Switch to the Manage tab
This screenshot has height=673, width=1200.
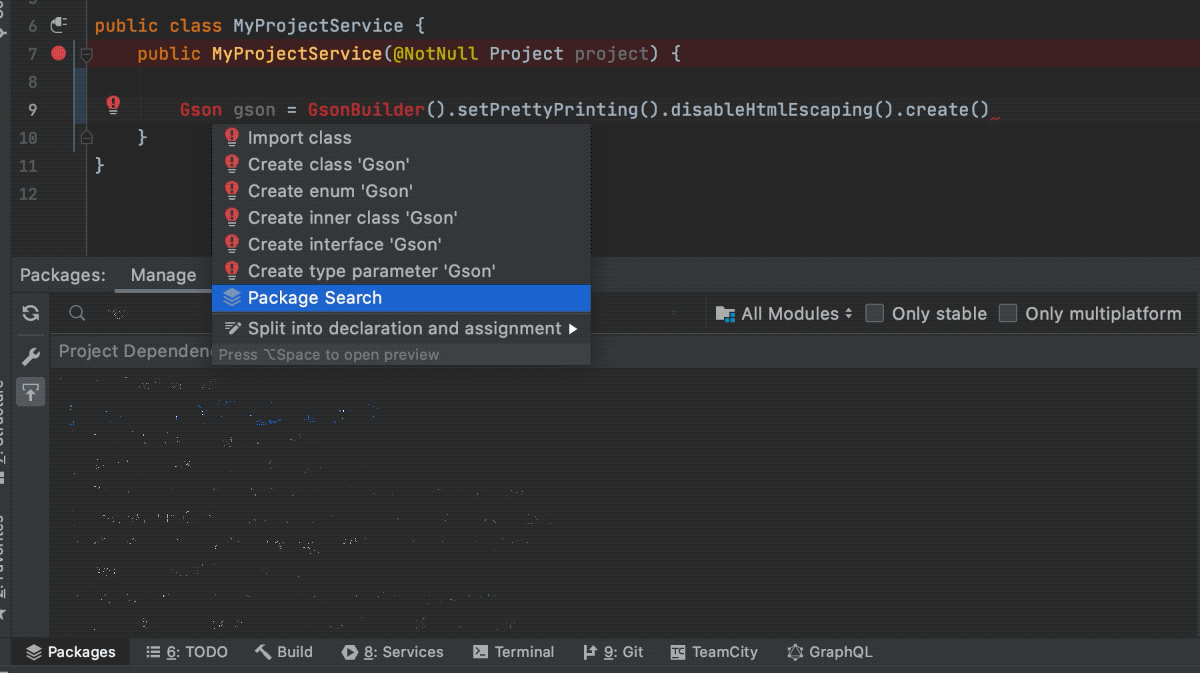coord(163,275)
